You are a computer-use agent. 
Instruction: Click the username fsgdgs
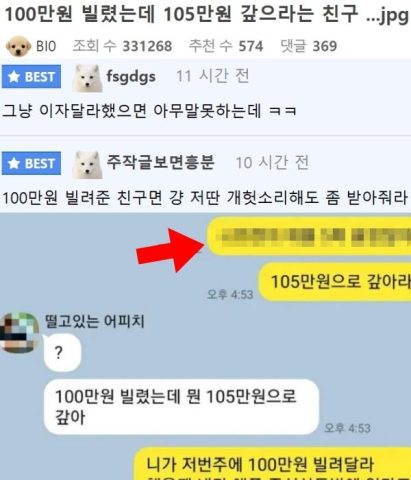pyautogui.click(x=131, y=77)
